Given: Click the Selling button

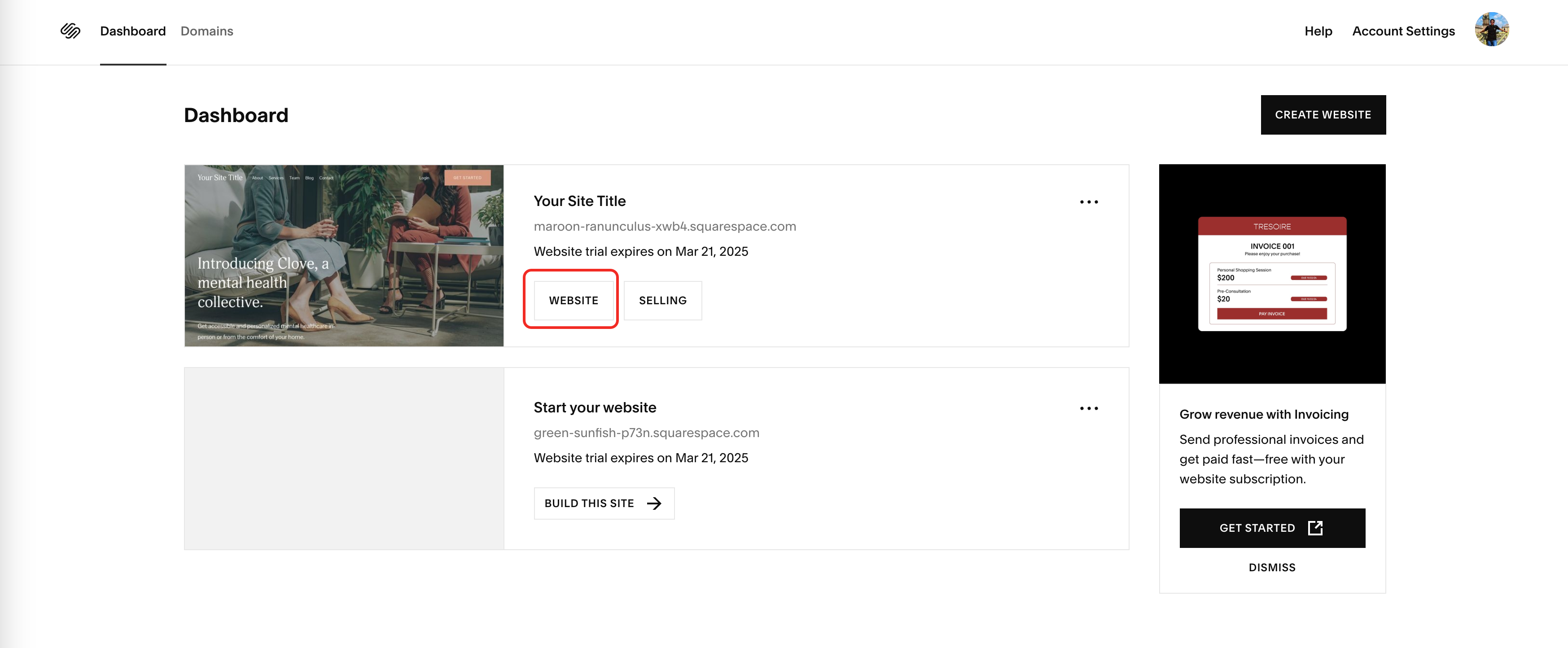Looking at the screenshot, I should (662, 301).
